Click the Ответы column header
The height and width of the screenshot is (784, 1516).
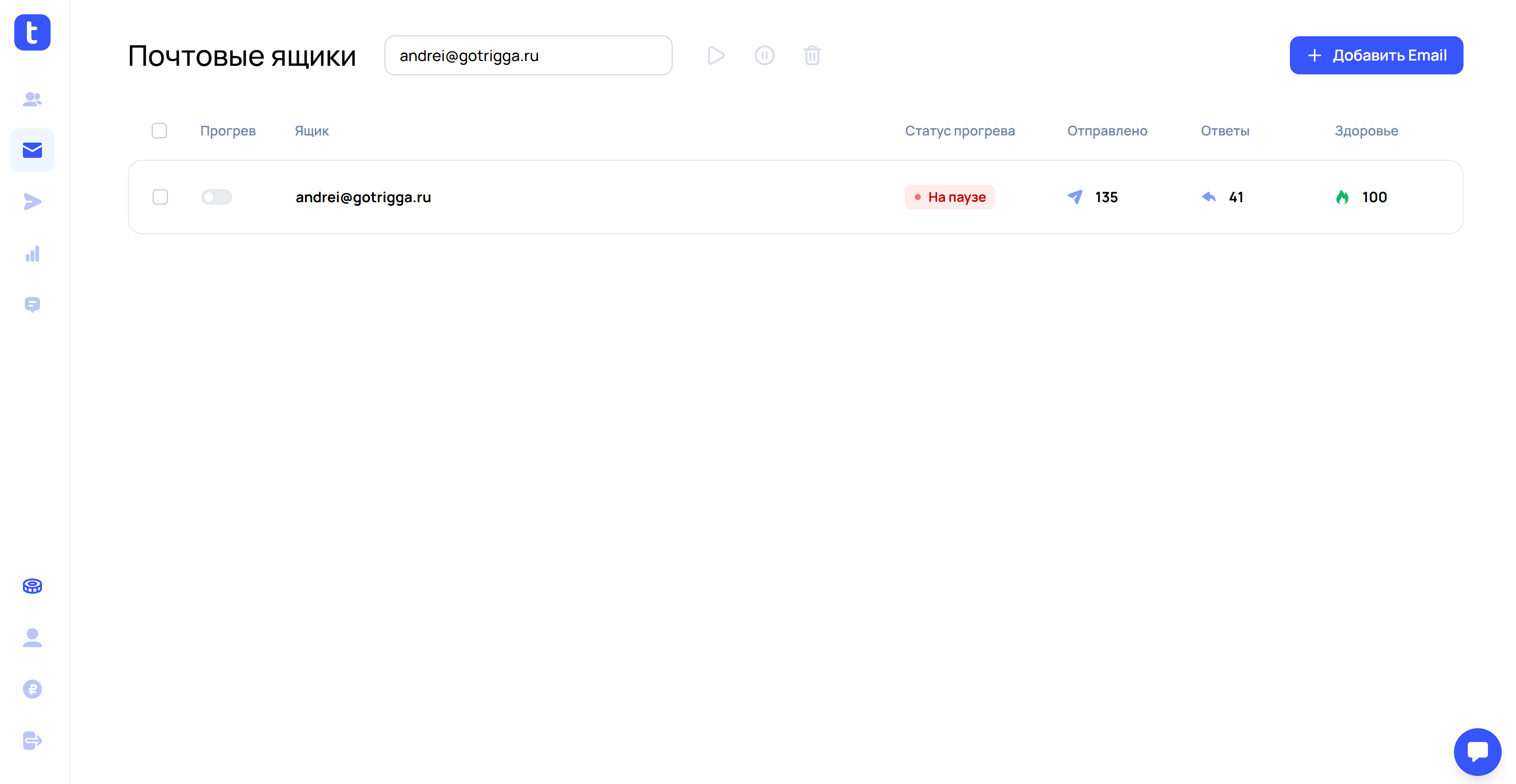1225,131
